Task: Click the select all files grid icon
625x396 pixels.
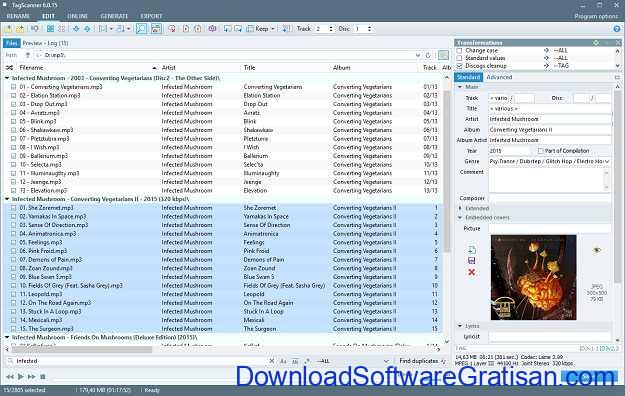Action: pyautogui.click(x=50, y=29)
